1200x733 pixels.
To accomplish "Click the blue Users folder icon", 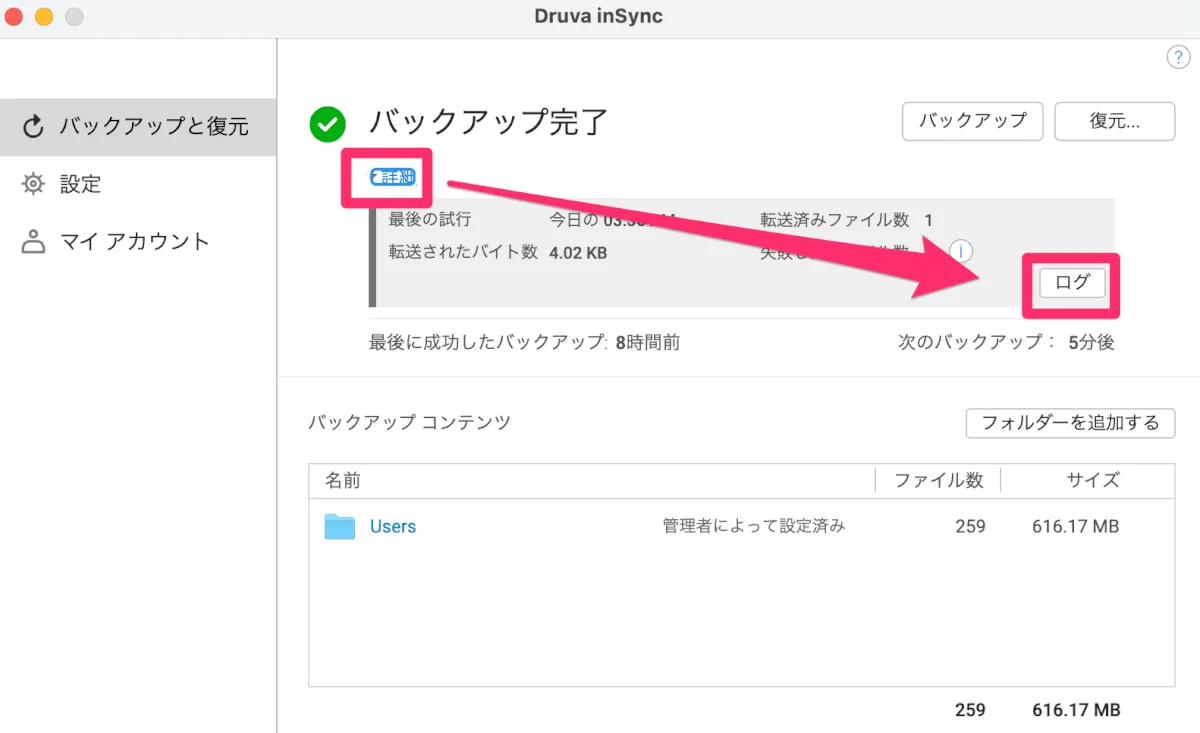I will (x=340, y=527).
